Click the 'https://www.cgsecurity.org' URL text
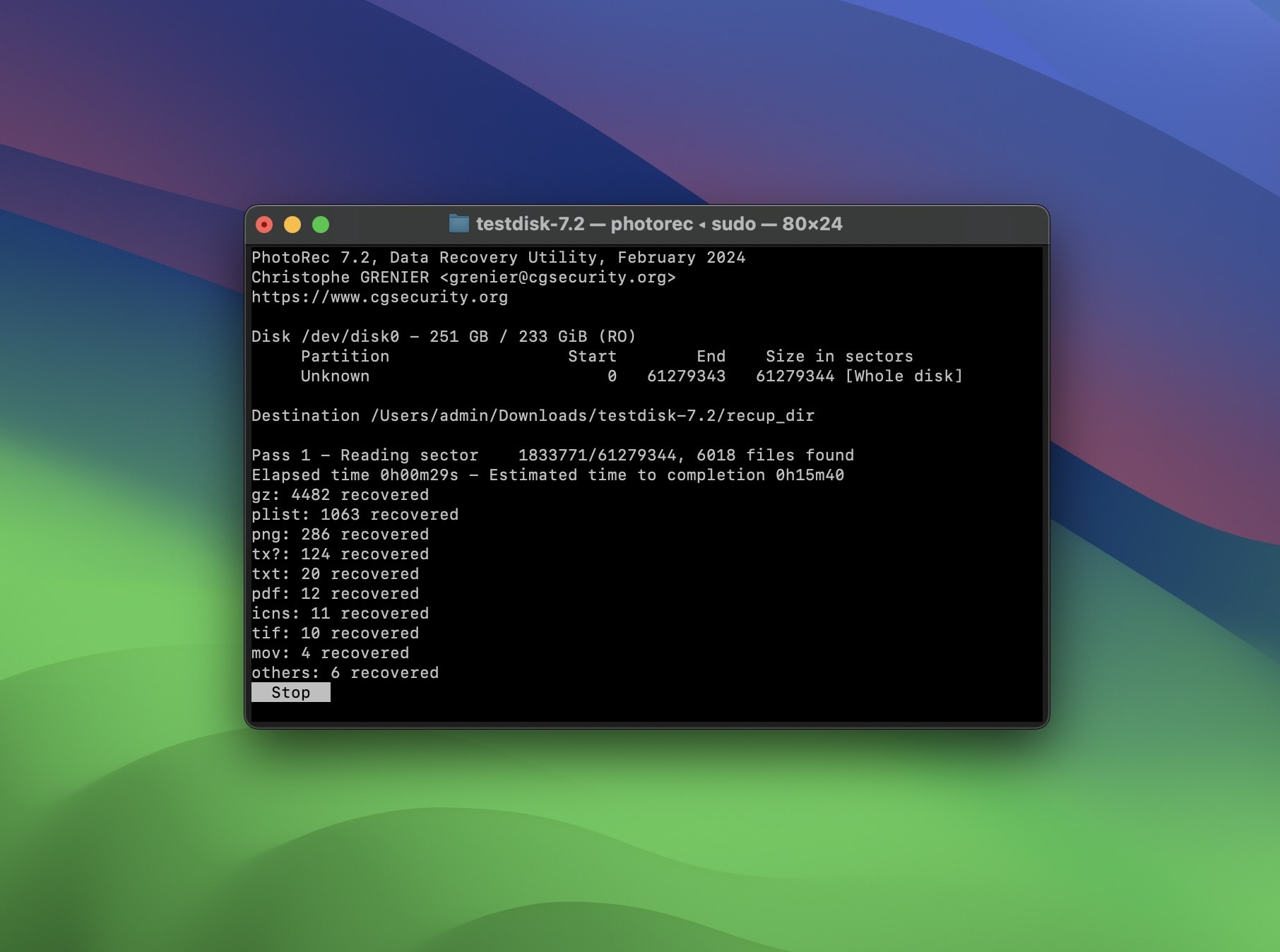Screen dimensions: 1280x952 379,297
